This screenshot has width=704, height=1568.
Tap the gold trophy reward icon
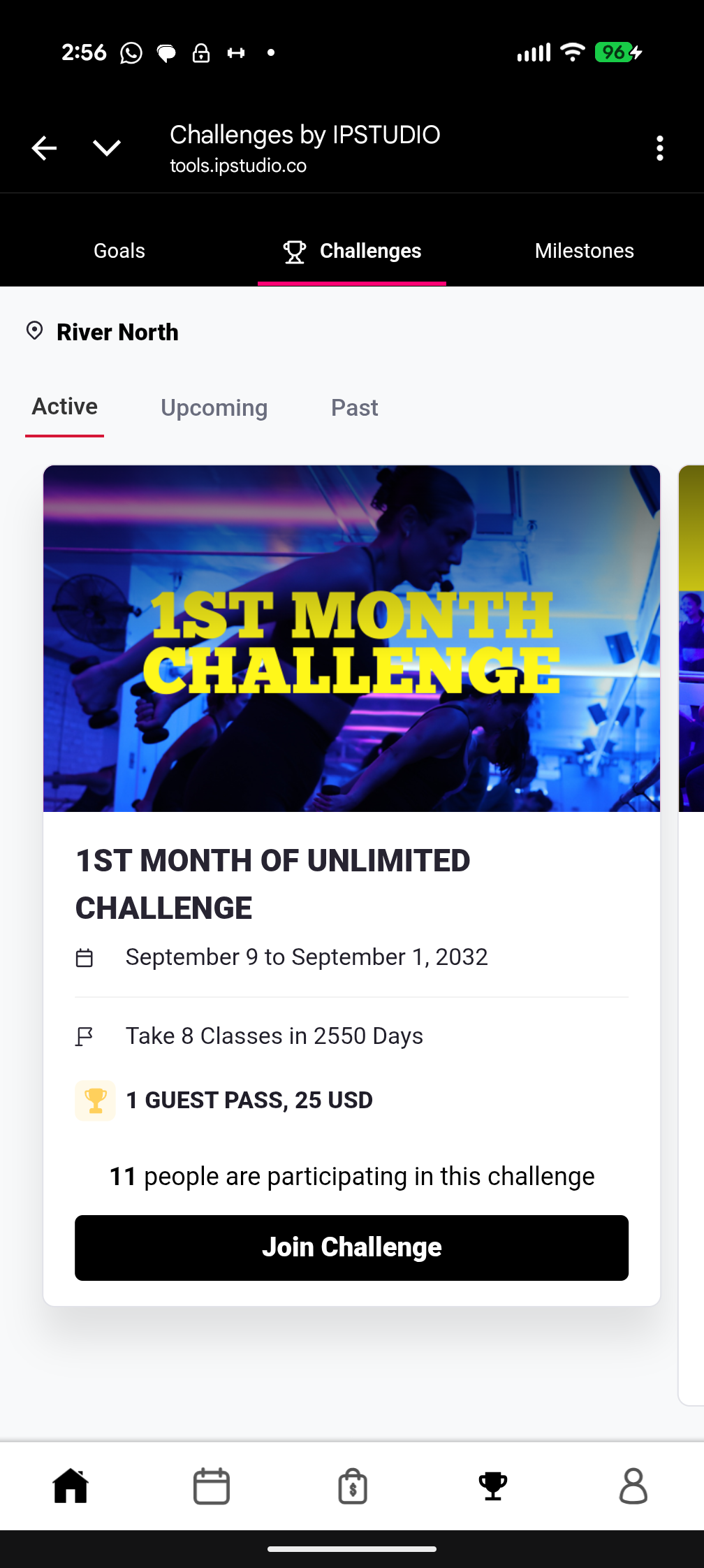coord(95,1101)
